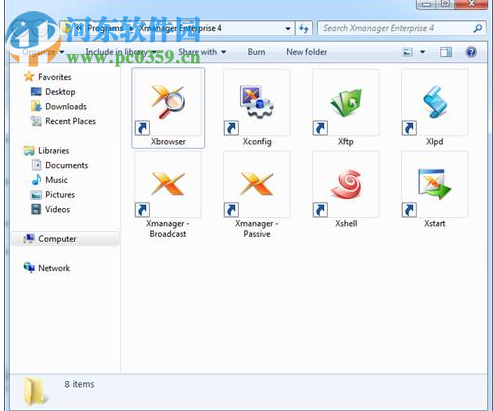This screenshot has height=411, width=493.
Task: Select the Xlpd shortcut icon
Action: tap(435, 108)
